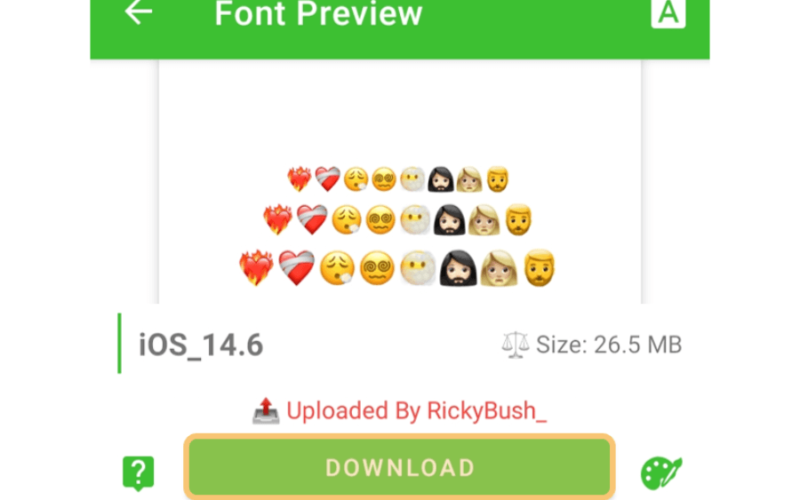Tap the largest exhaling face emoji
This screenshot has height=500, width=800.
tap(337, 268)
